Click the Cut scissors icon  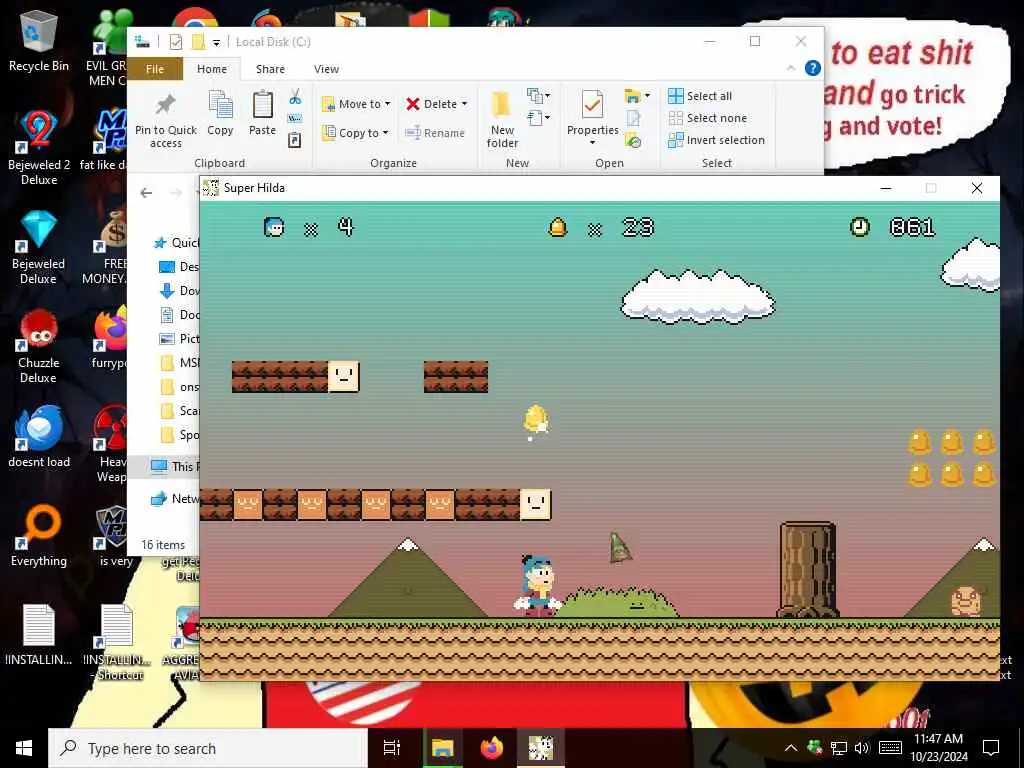click(x=295, y=97)
